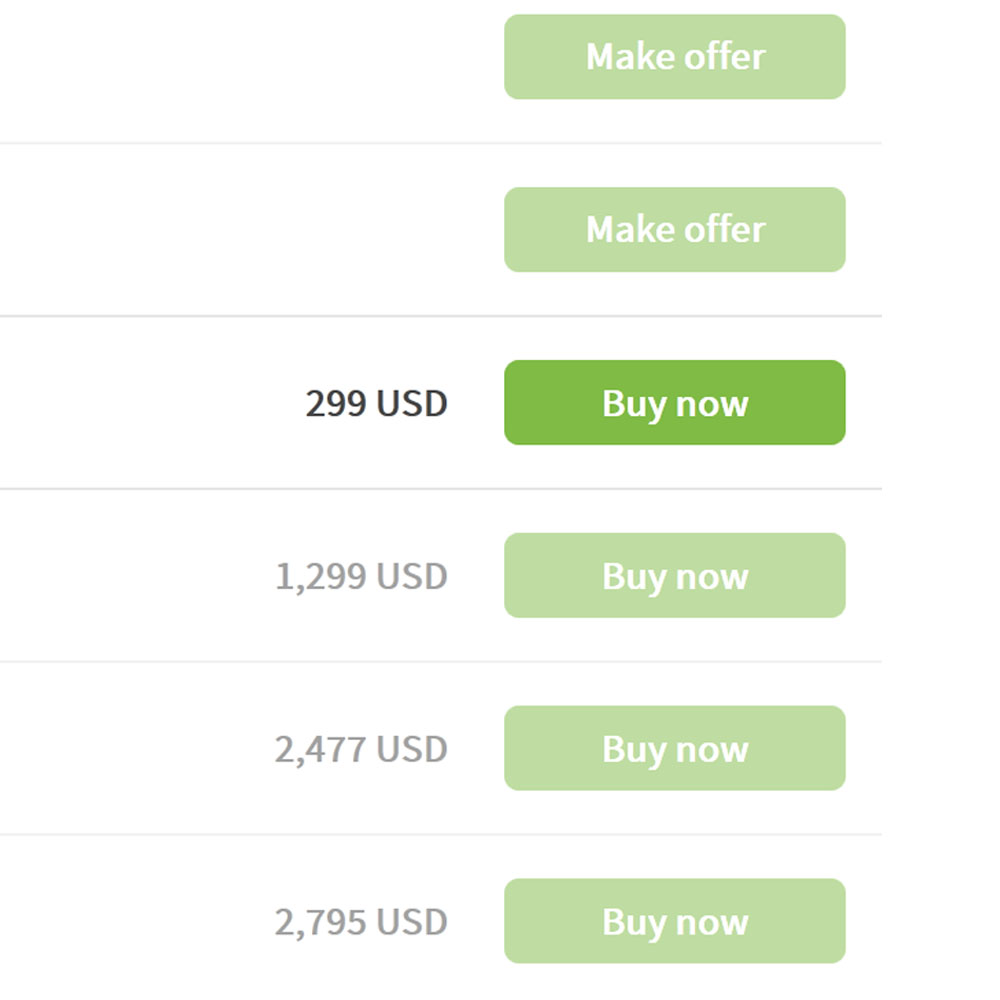This screenshot has width=1000, height=1000.
Task: Click the bold 299 USD price label
Action: point(375,403)
